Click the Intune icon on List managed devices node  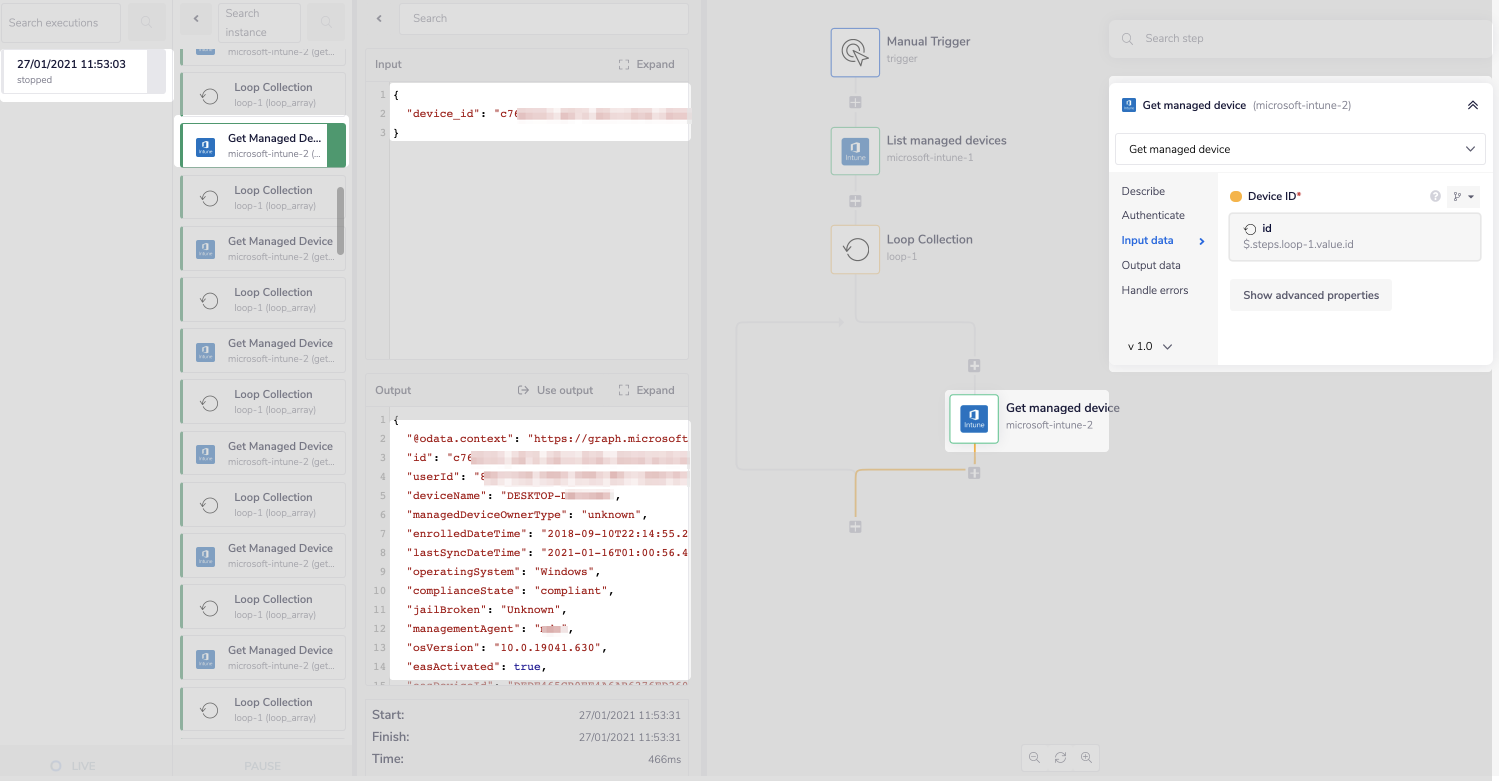(x=855, y=150)
